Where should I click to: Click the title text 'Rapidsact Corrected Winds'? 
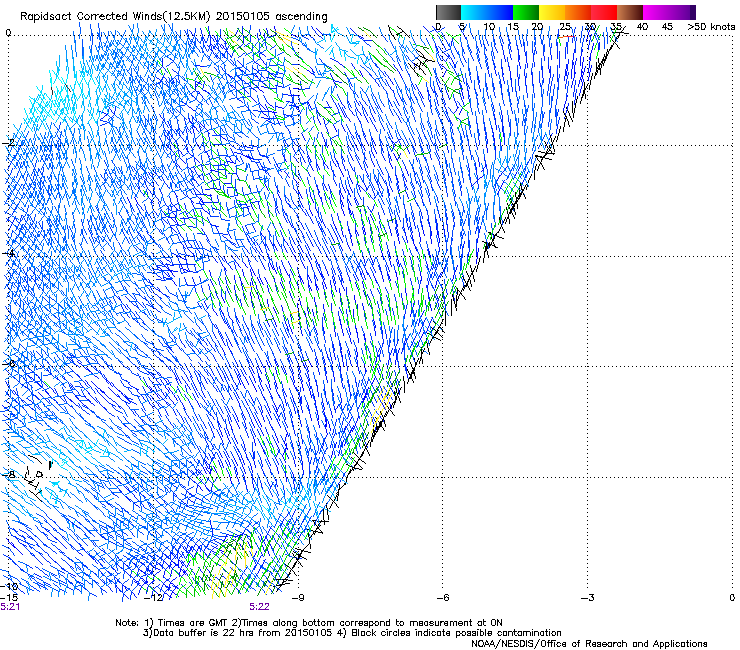pos(93,17)
